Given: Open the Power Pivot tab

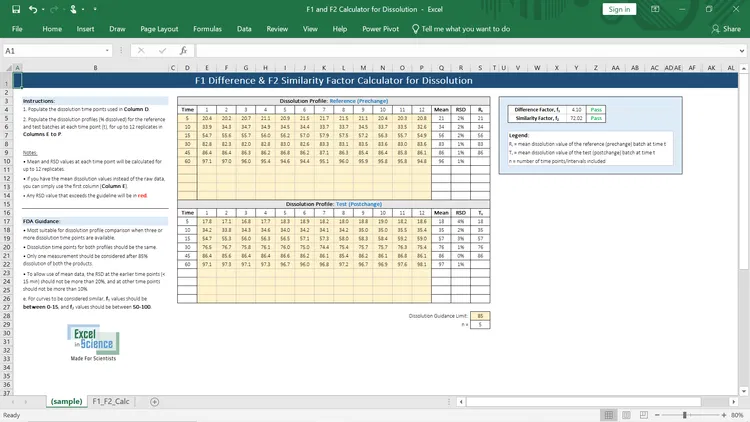Looking at the screenshot, I should (x=380, y=29).
